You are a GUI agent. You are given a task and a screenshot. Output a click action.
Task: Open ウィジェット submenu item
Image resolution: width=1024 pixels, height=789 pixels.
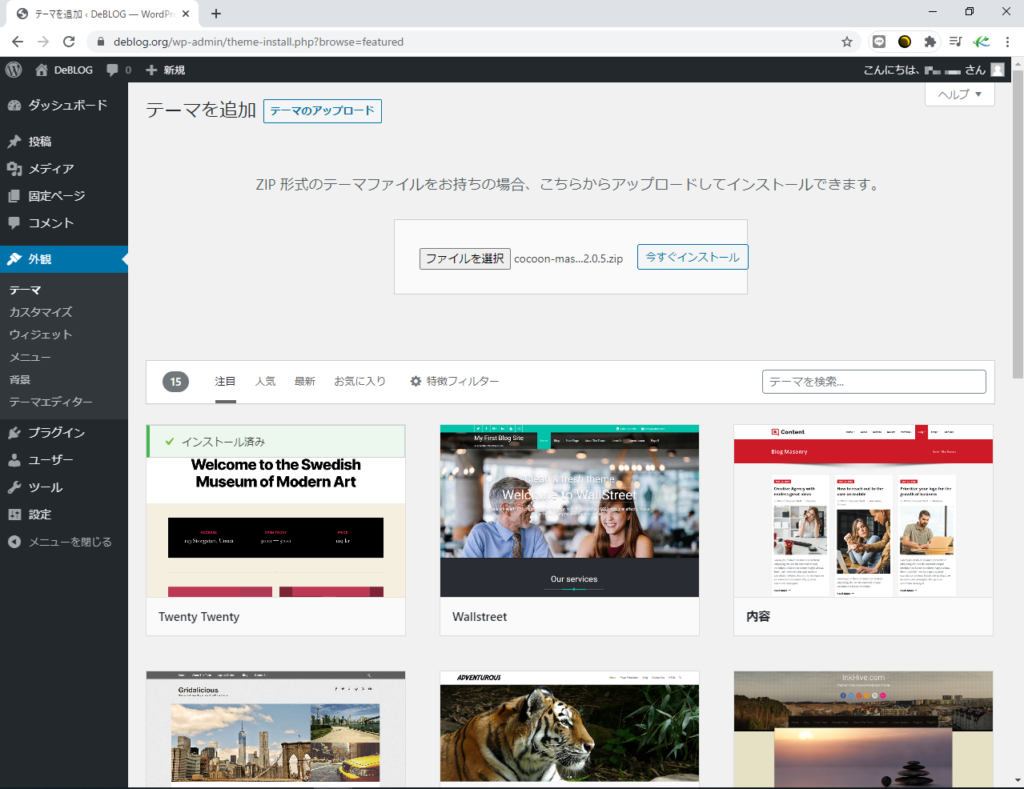coord(40,334)
